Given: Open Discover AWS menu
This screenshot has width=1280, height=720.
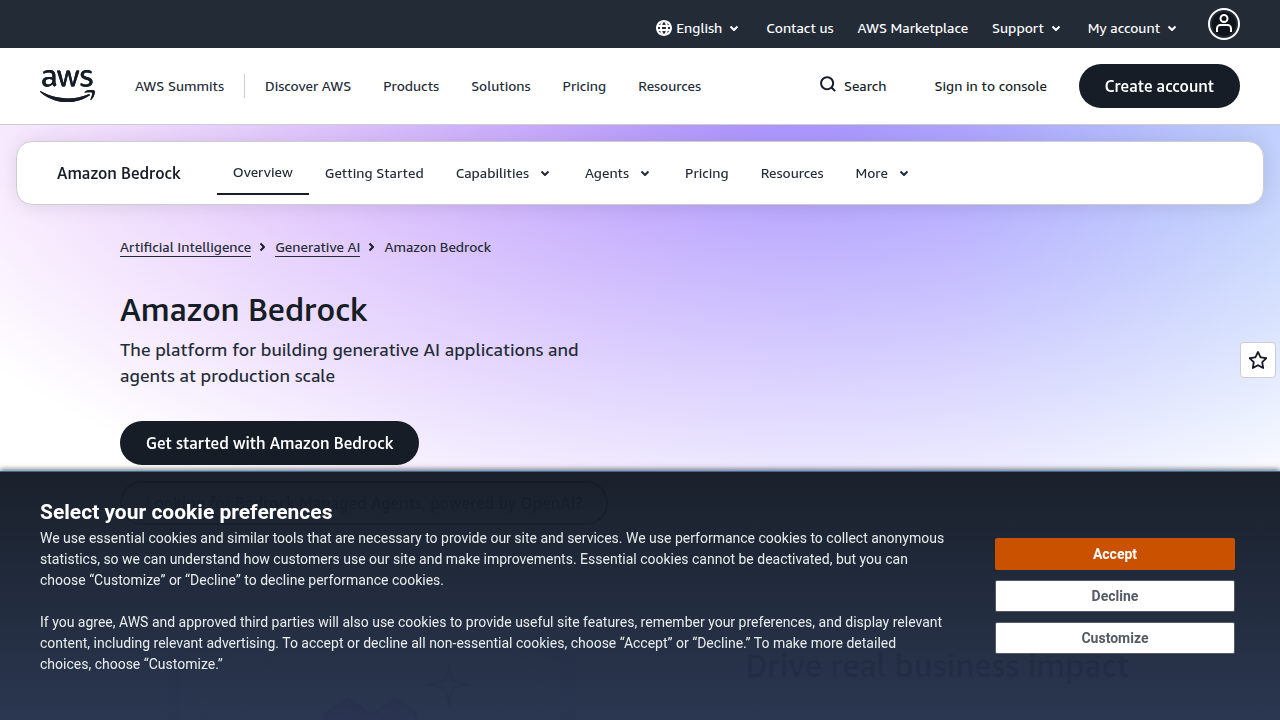Looking at the screenshot, I should 308,86.
